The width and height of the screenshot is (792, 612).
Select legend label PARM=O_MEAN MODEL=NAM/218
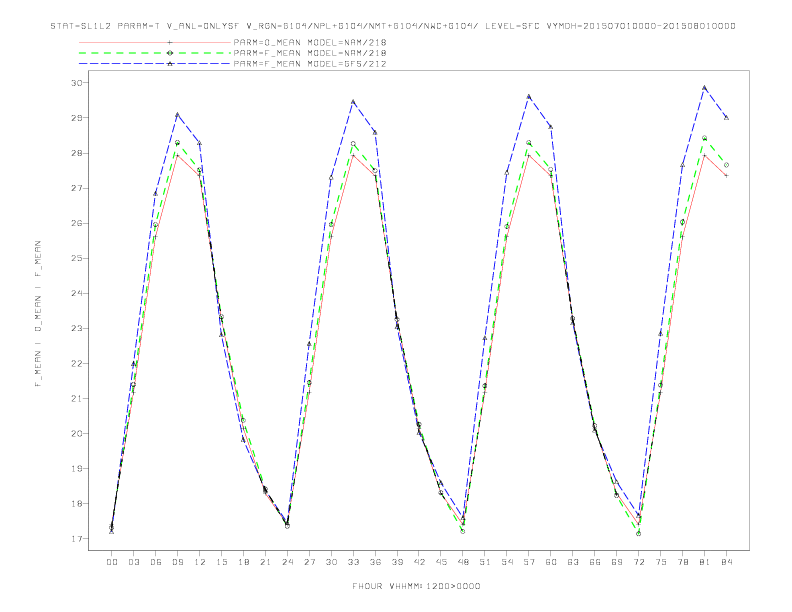(310, 42)
